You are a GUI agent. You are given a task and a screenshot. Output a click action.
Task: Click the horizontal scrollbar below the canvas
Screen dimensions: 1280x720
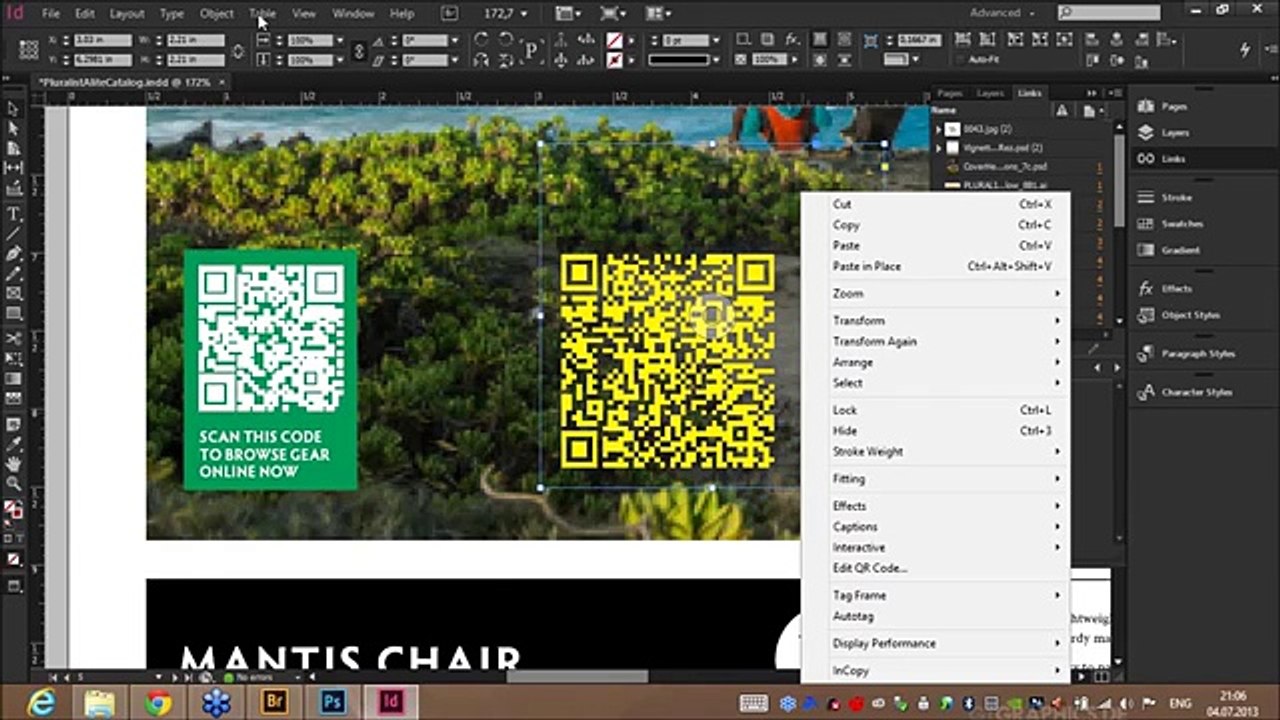tap(577, 677)
